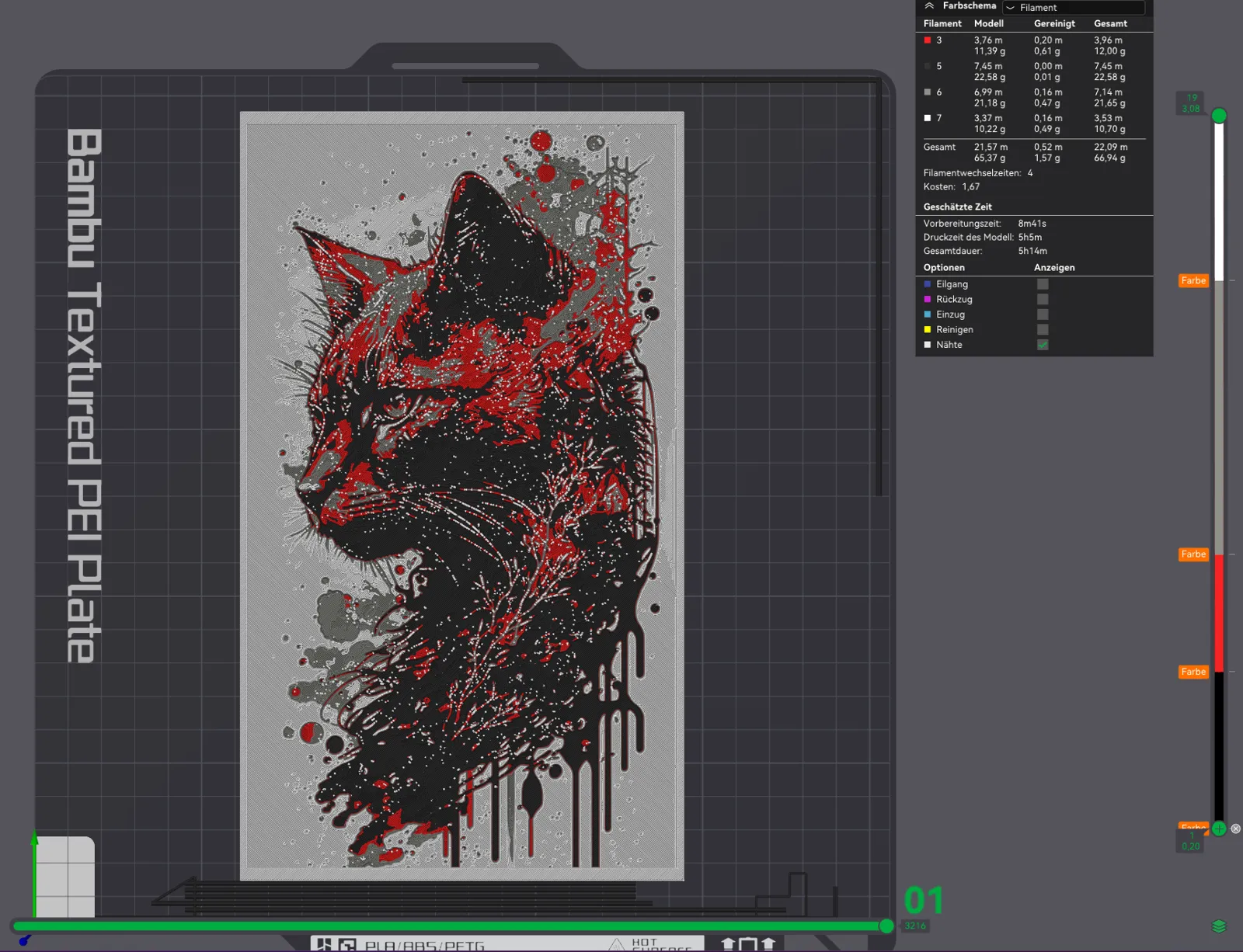This screenshot has width=1243, height=952.
Task: Click the green layers stack icon
Action: click(1219, 926)
